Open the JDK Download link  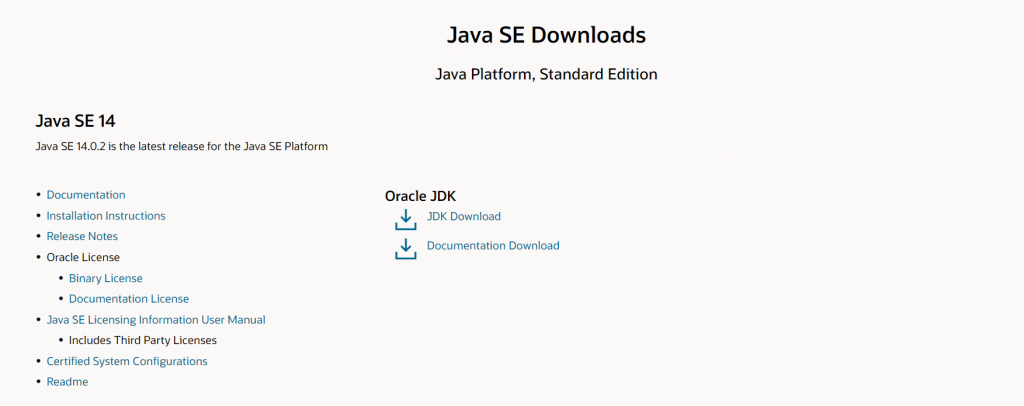click(x=464, y=216)
